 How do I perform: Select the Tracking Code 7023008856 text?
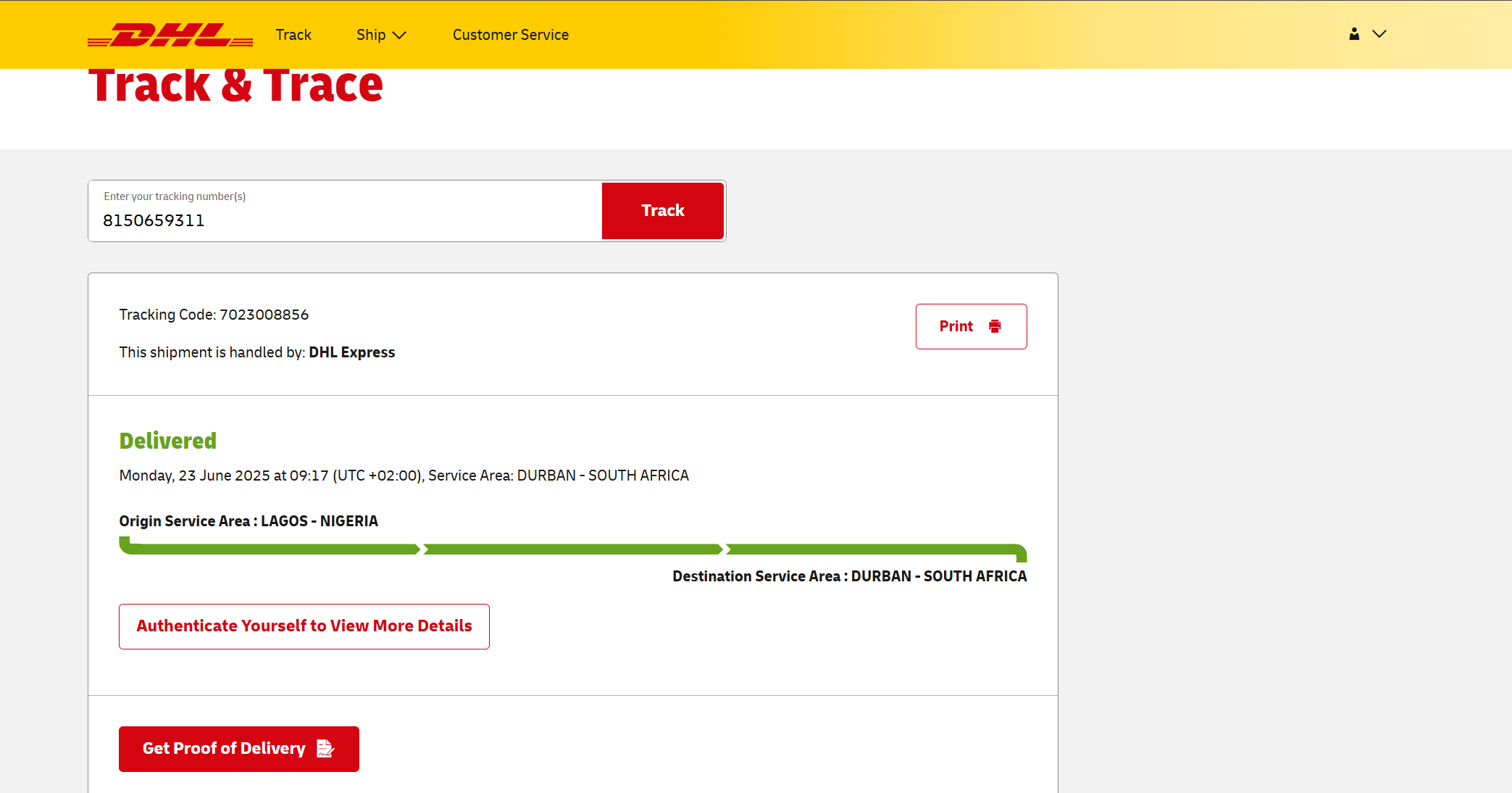coord(214,315)
